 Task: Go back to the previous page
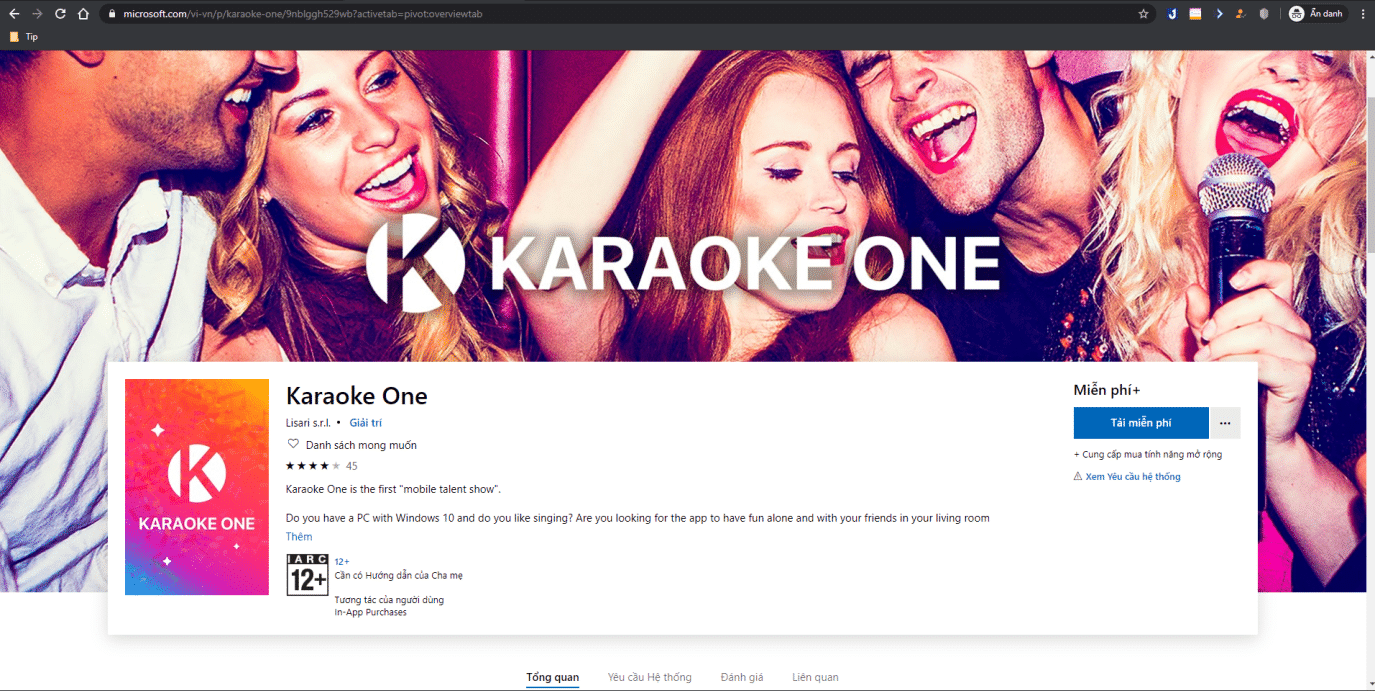pyautogui.click(x=14, y=14)
